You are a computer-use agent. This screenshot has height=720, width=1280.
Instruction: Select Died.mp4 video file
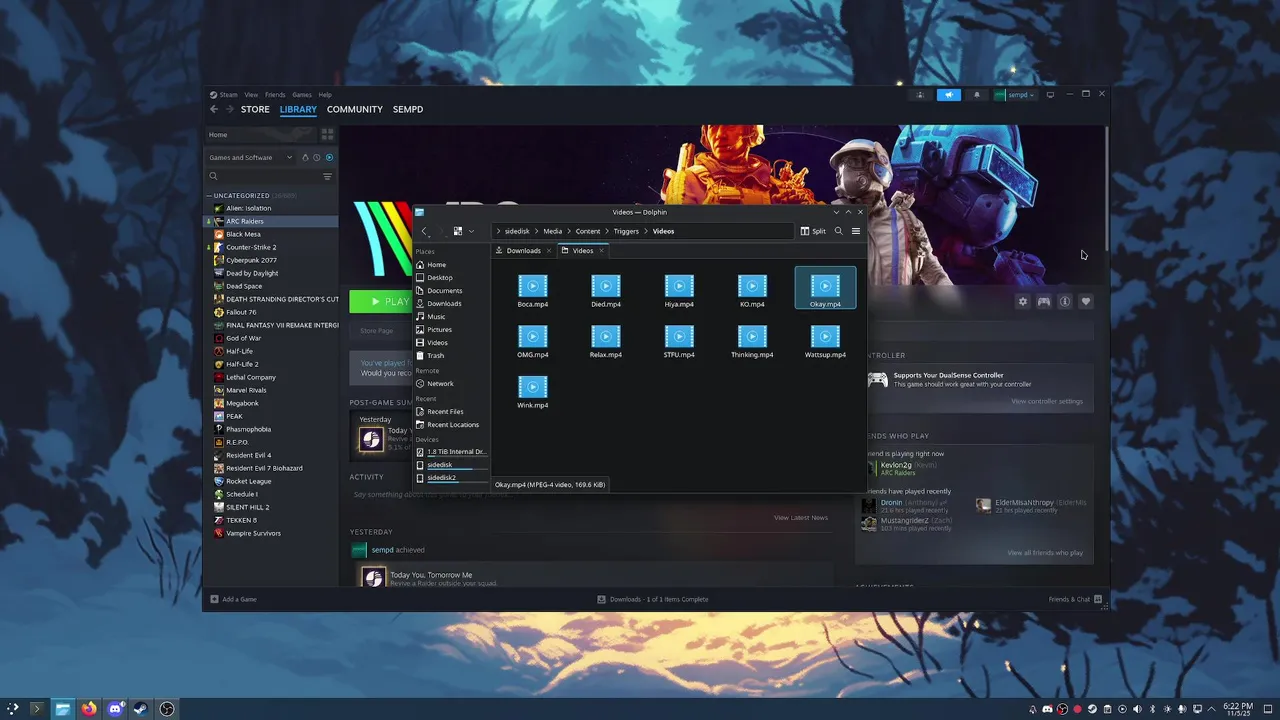tap(606, 291)
